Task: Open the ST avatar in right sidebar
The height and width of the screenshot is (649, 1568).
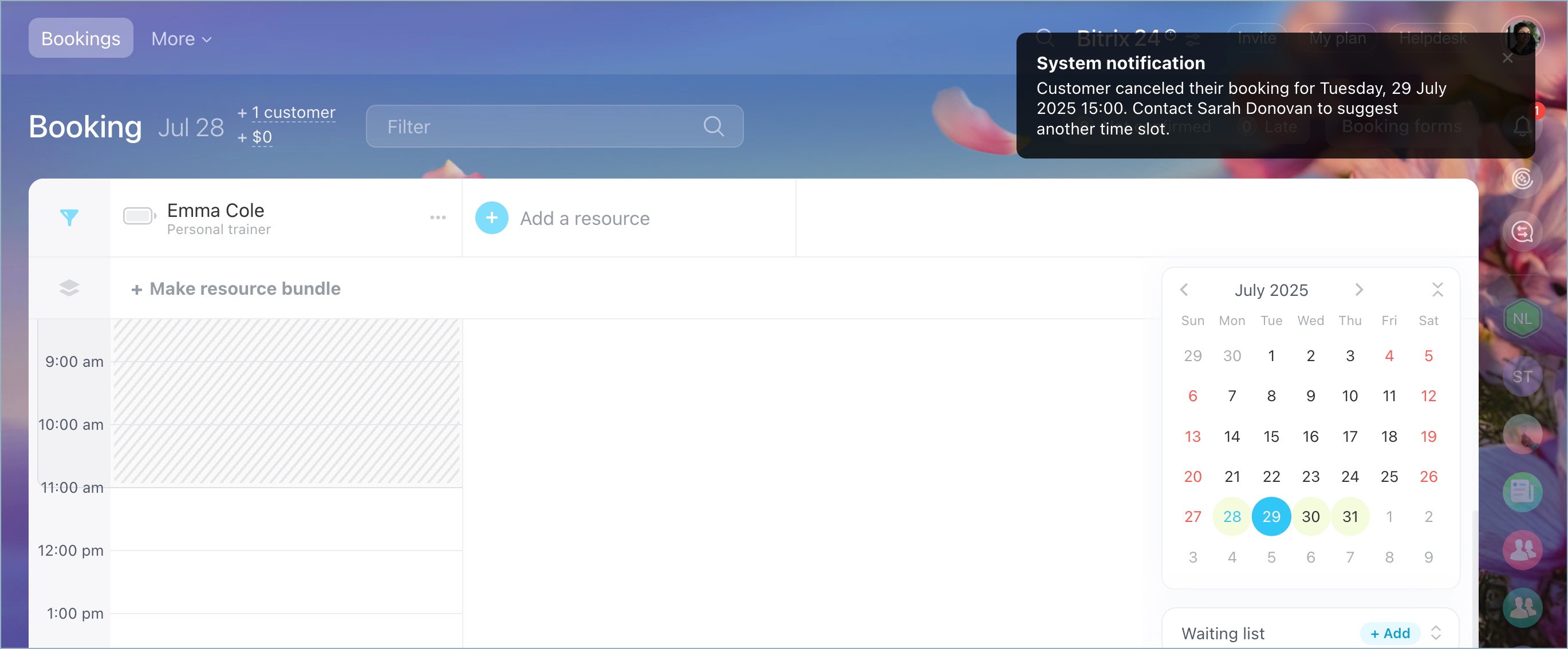Action: [x=1521, y=377]
